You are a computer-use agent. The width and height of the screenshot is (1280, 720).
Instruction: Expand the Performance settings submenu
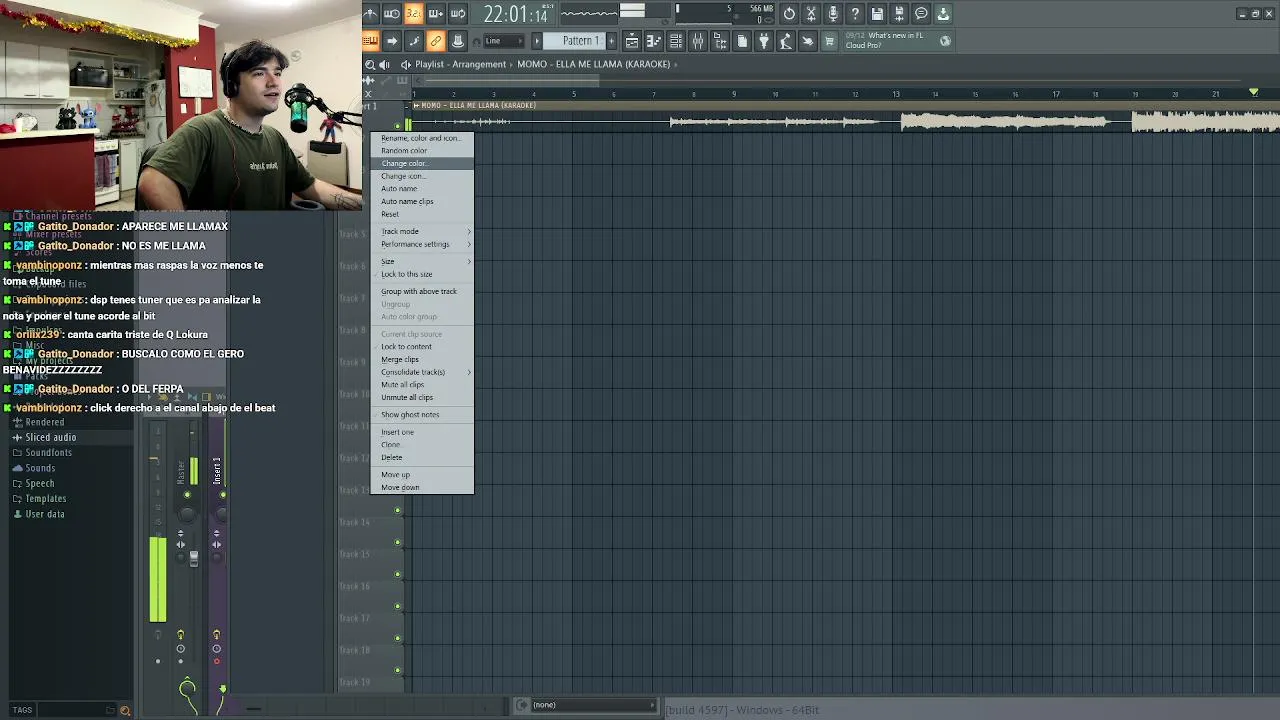pyautogui.click(x=422, y=244)
